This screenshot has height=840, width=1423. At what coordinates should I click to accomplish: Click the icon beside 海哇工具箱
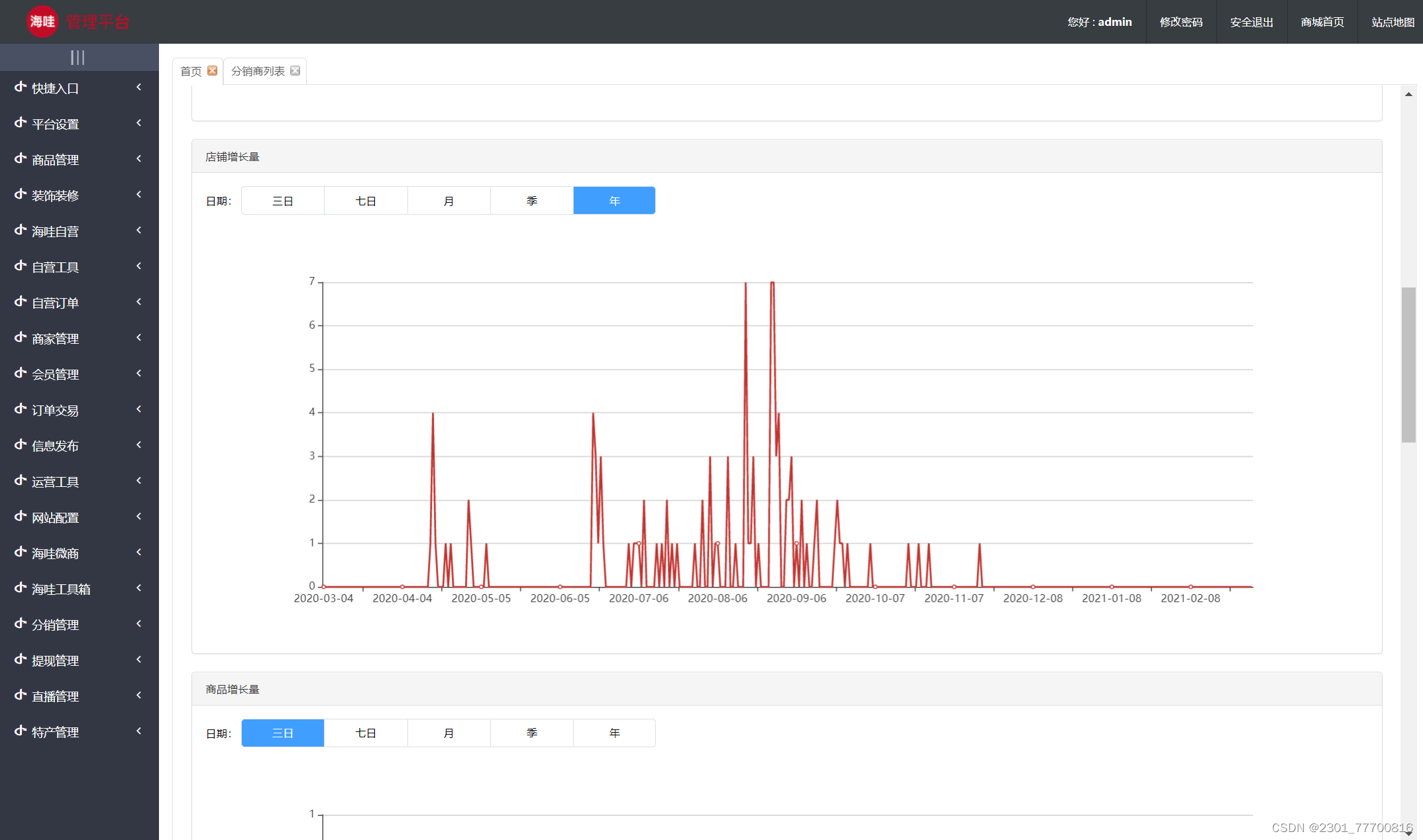[x=21, y=588]
